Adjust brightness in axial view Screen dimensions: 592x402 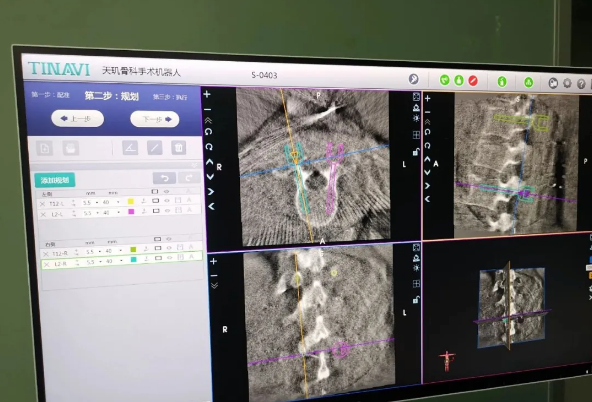tap(416, 118)
